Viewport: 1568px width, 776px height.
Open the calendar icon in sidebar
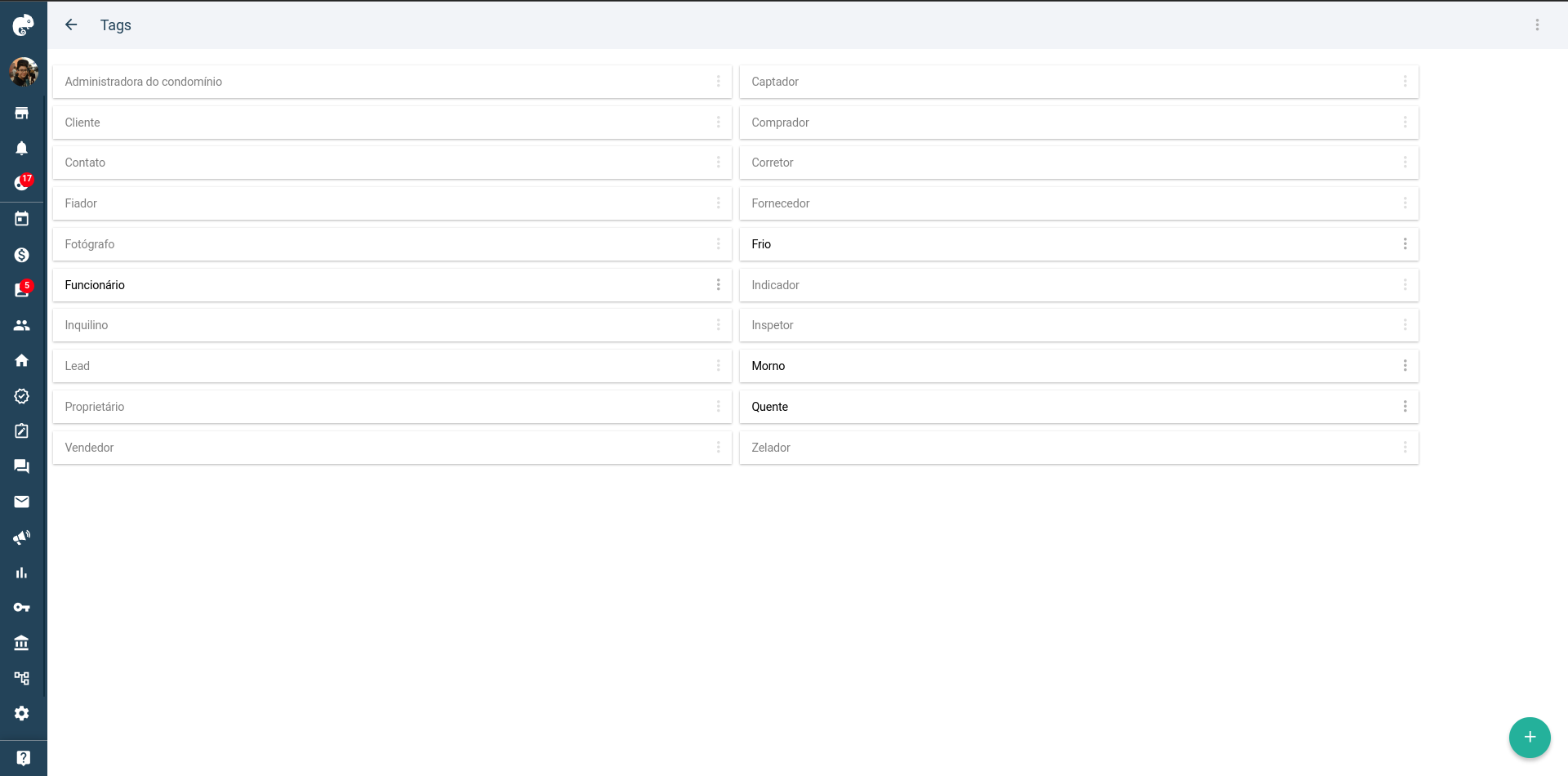(x=22, y=219)
